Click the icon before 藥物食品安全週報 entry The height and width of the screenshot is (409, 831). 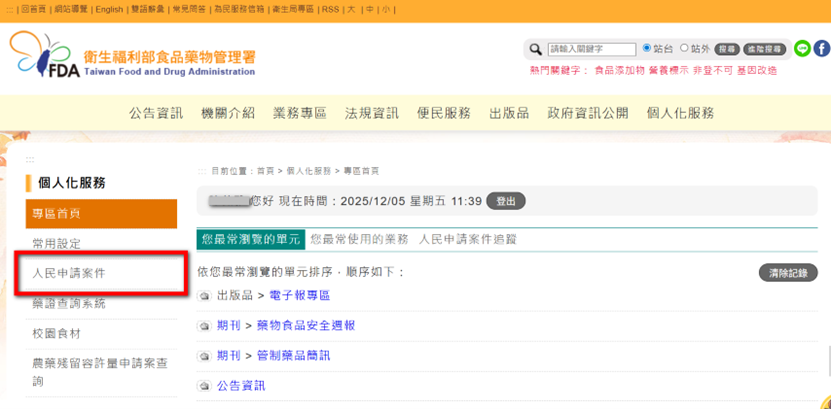204,326
